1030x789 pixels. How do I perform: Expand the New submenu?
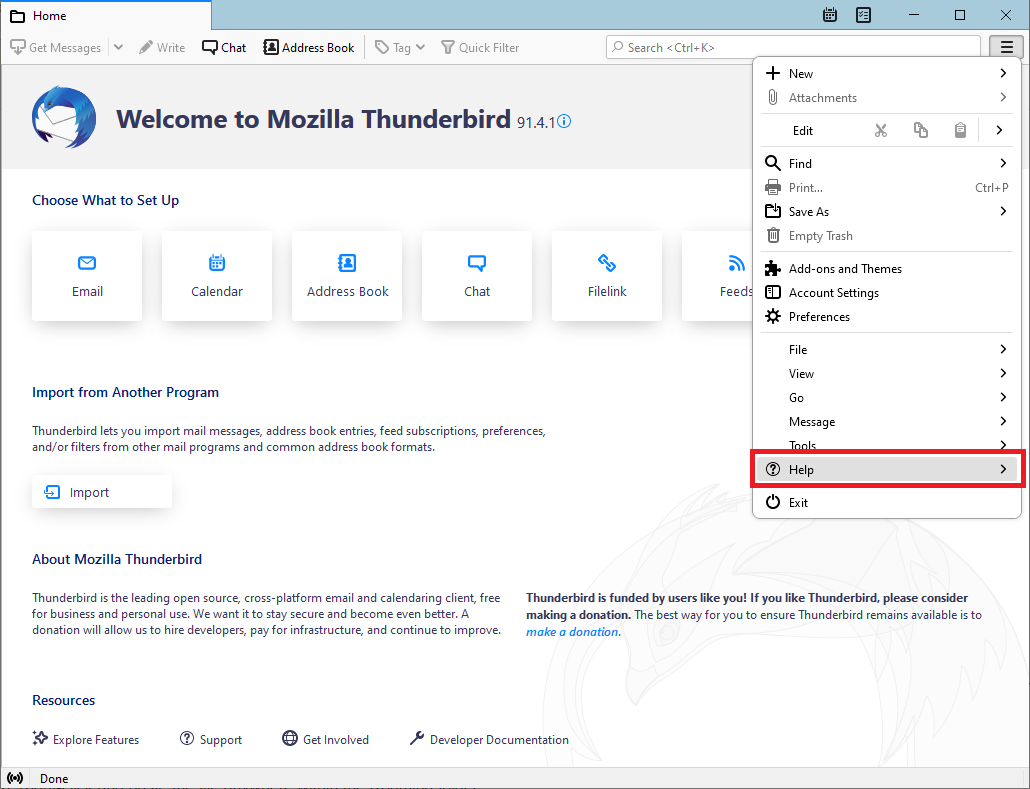(x=886, y=74)
